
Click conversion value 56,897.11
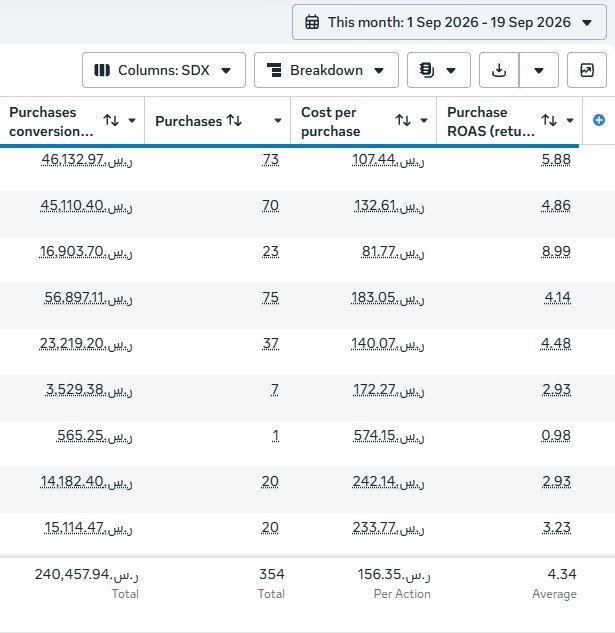[88, 298]
